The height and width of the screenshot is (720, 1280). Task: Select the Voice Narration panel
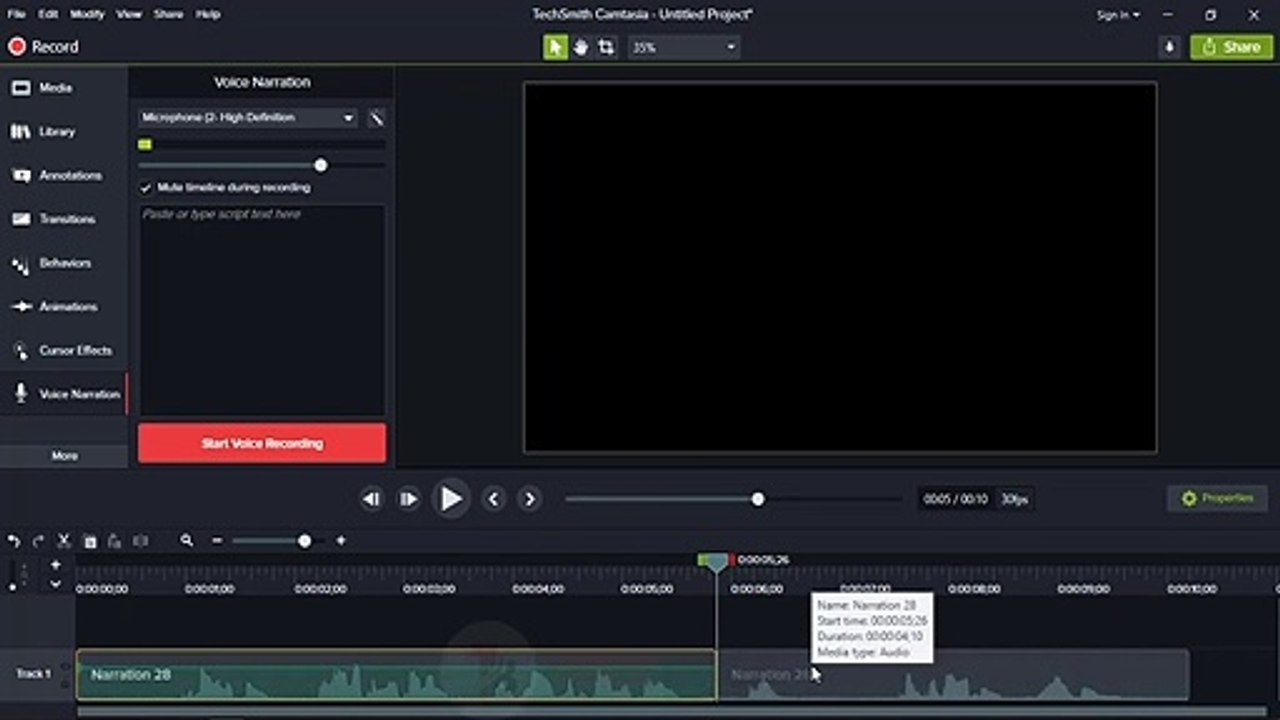(x=64, y=394)
